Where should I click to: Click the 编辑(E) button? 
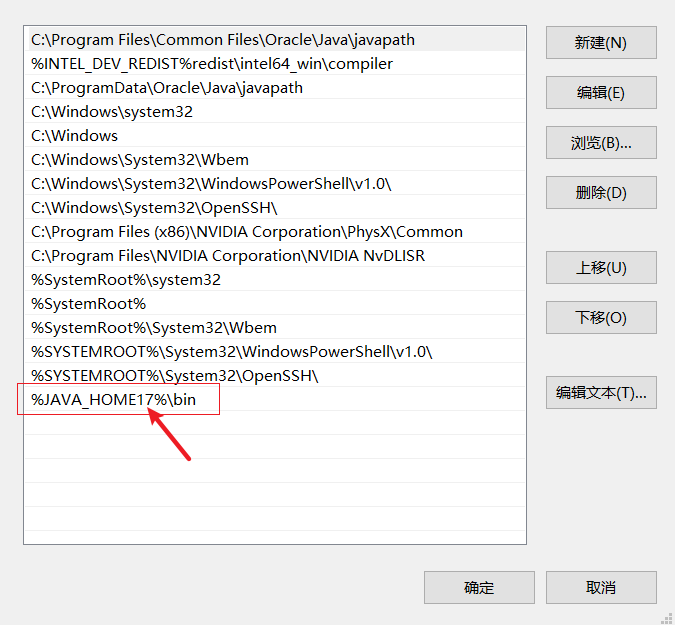601,93
